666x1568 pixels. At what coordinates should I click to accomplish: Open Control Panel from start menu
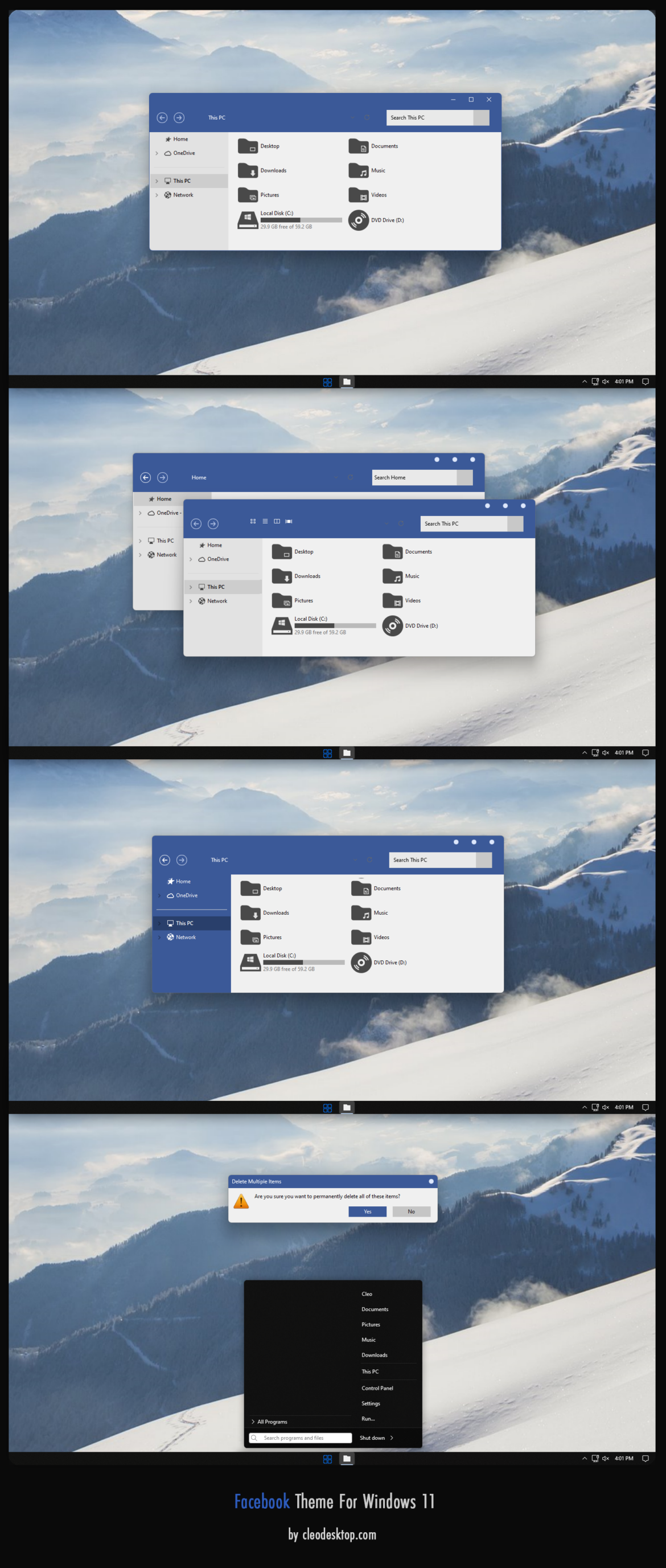pyautogui.click(x=377, y=1388)
